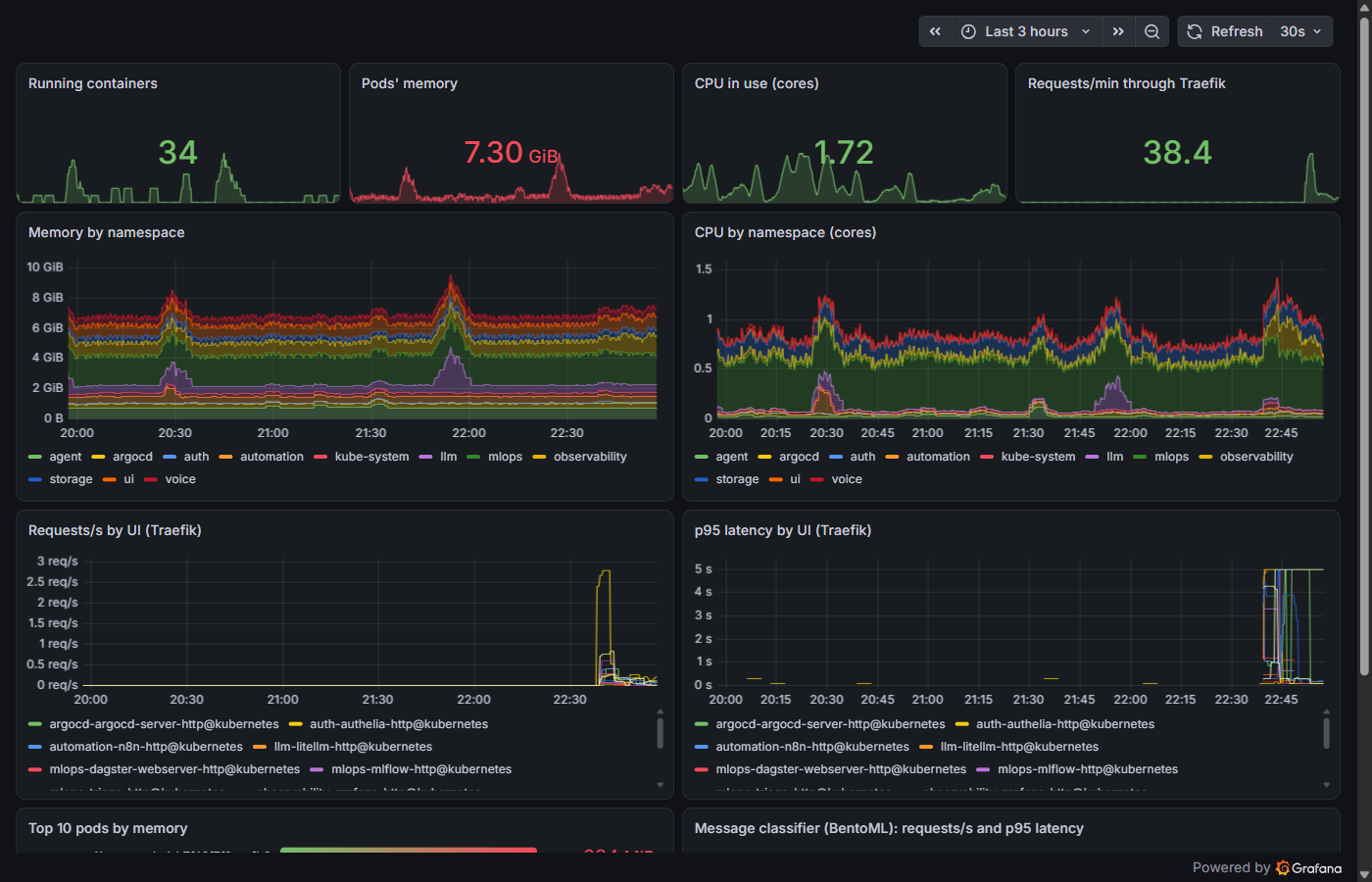Open the Grafana logo link in the footer
This screenshot has width=1372, height=882.
1309,867
